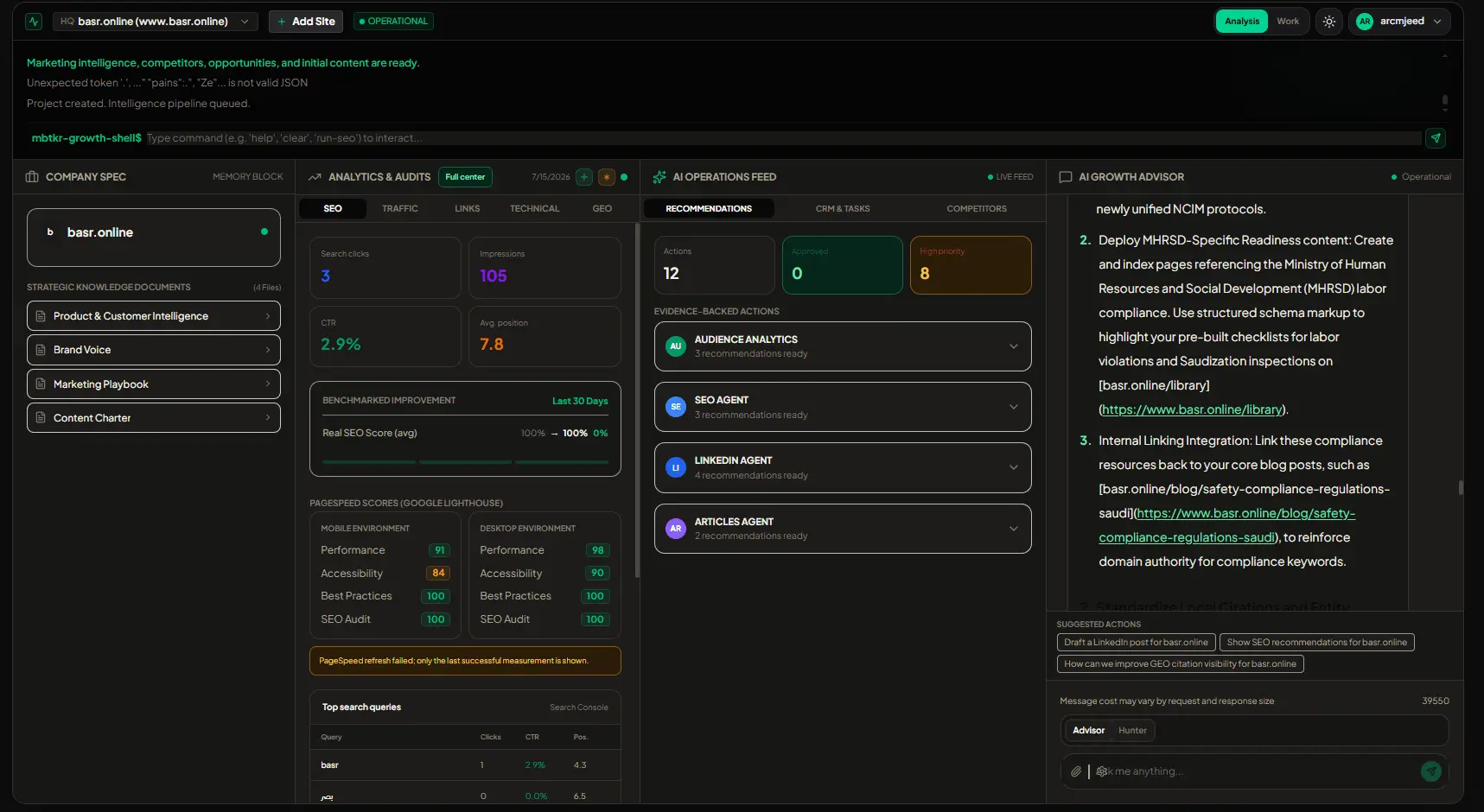Switch to Work mode

(1288, 22)
